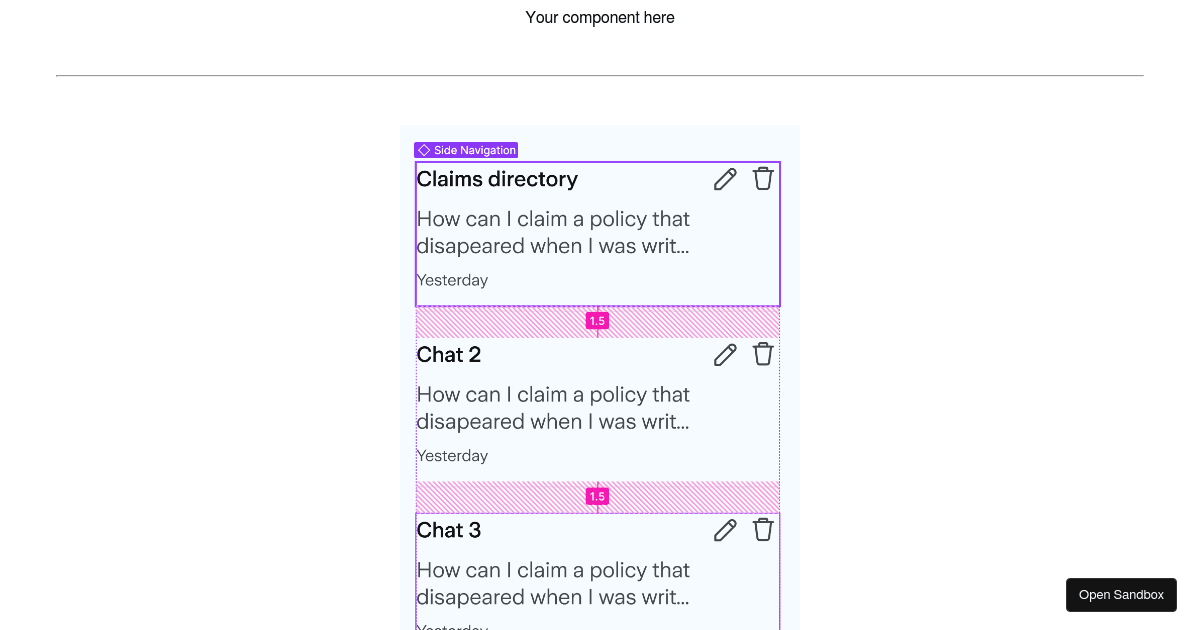Click trash icon for Chat 2

tap(763, 354)
